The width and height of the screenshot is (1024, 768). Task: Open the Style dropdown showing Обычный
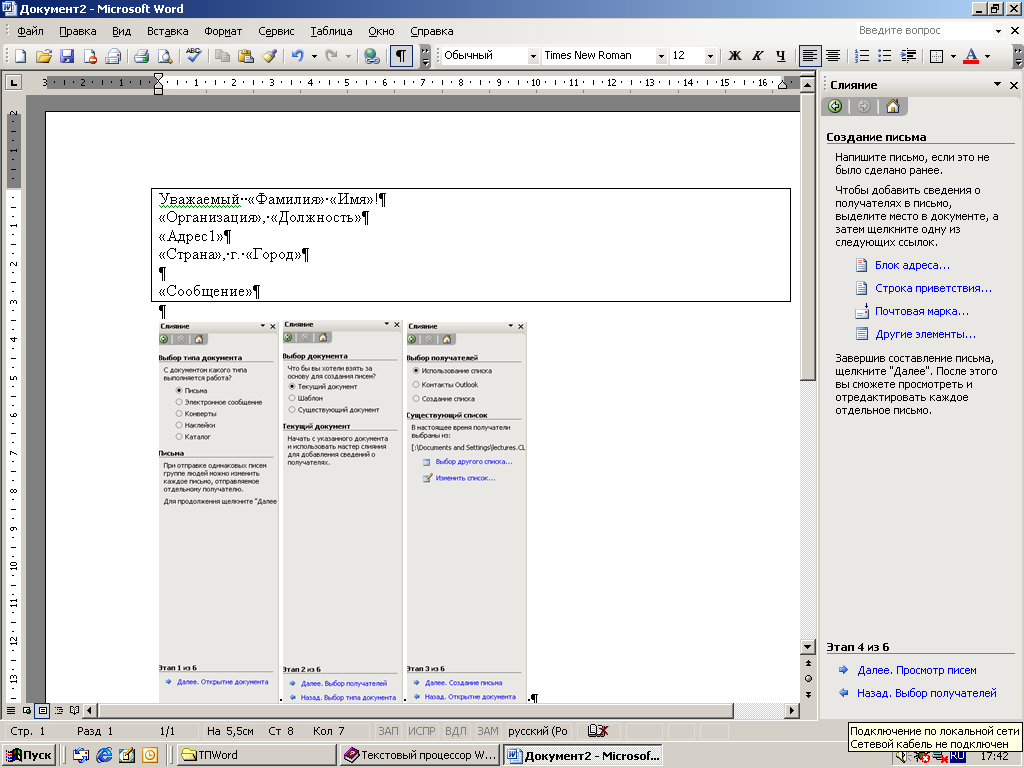pos(532,56)
